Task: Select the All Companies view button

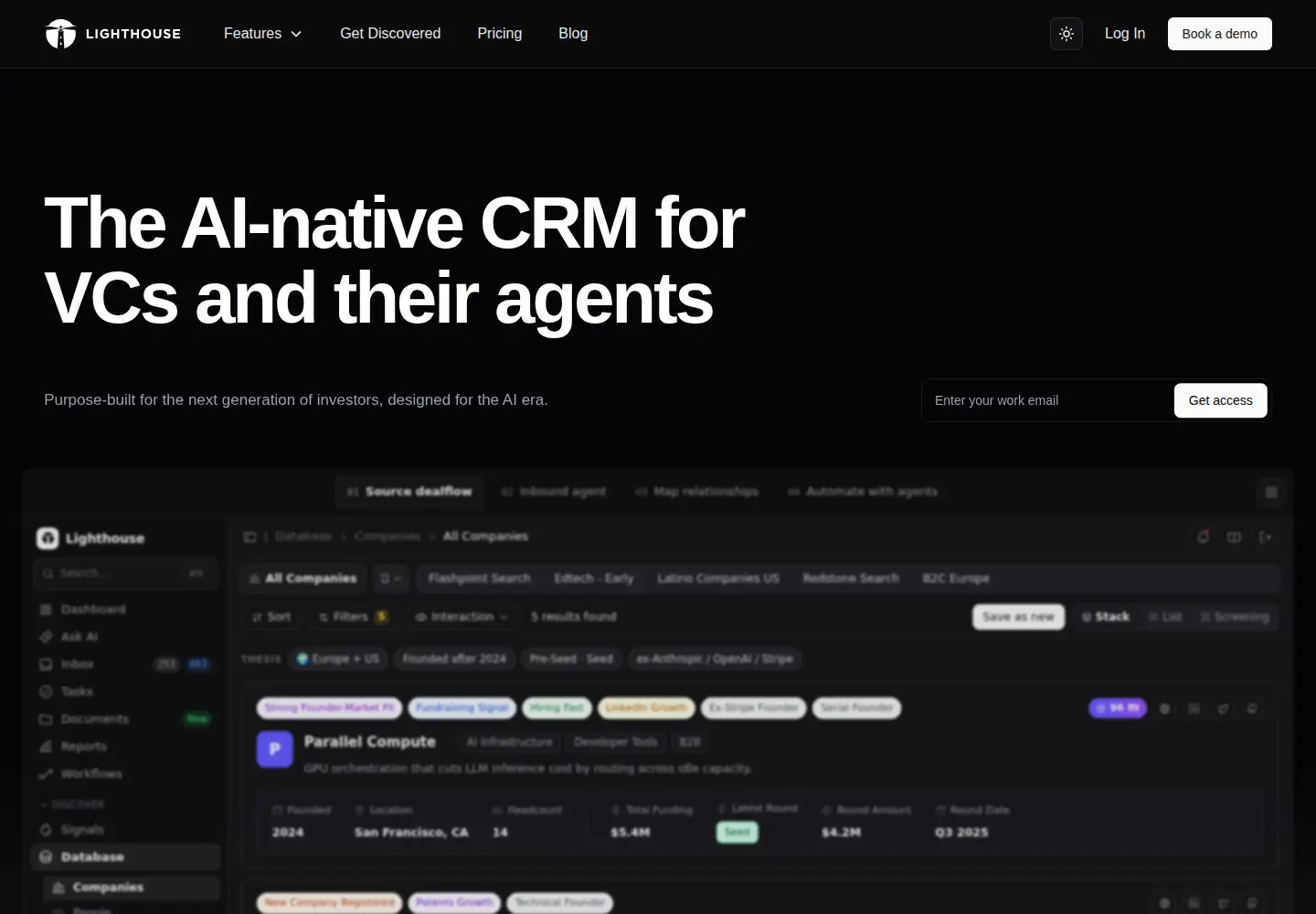Action: (x=303, y=579)
